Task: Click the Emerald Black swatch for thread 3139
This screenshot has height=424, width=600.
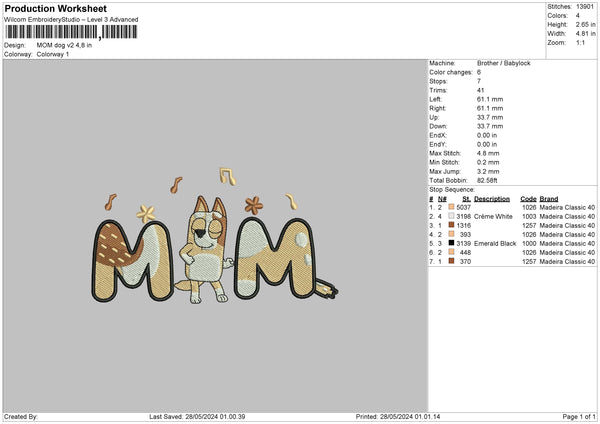Action: point(451,243)
